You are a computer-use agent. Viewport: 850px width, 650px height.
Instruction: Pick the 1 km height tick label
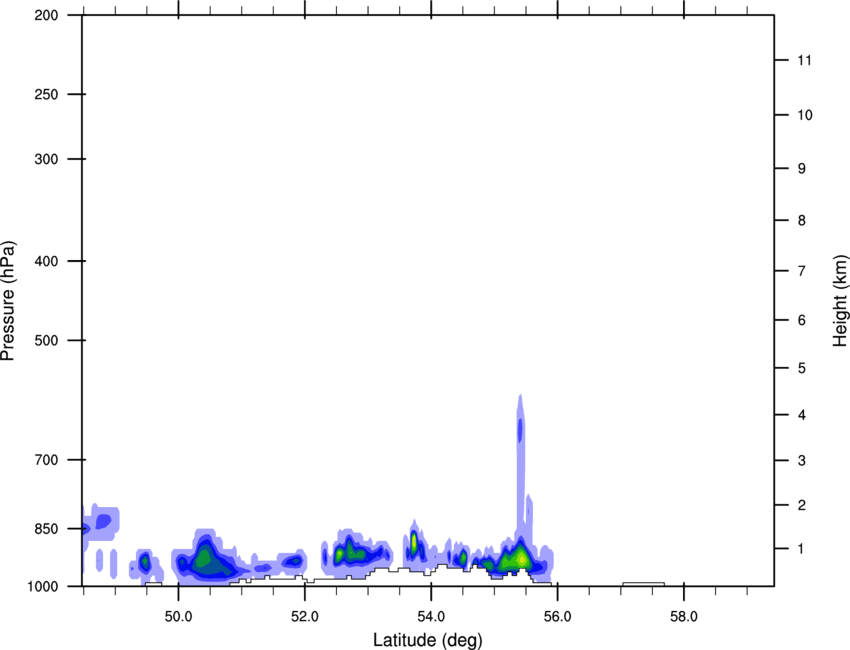[x=802, y=549]
